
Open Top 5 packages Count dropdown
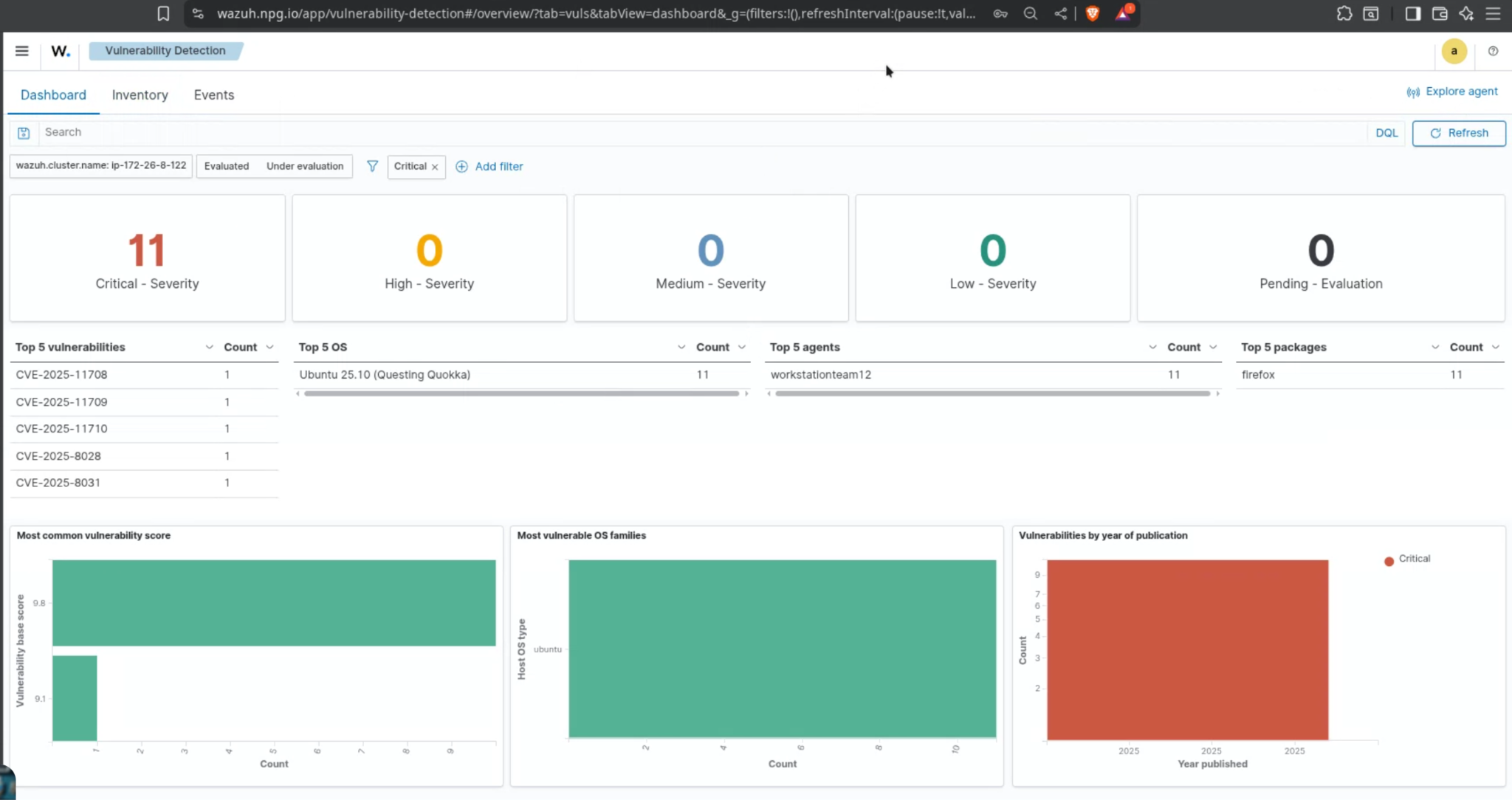click(1495, 347)
